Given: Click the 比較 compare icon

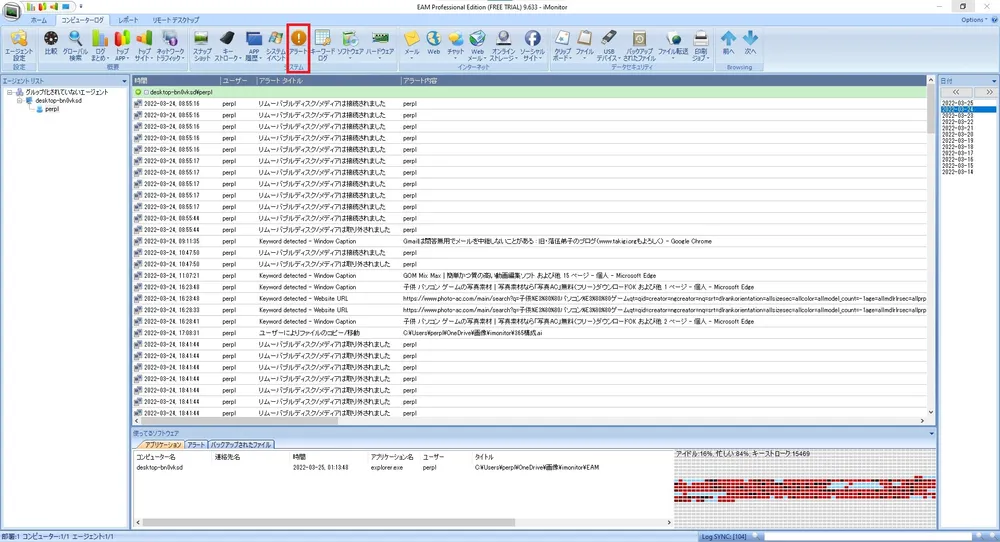Looking at the screenshot, I should tap(51, 43).
